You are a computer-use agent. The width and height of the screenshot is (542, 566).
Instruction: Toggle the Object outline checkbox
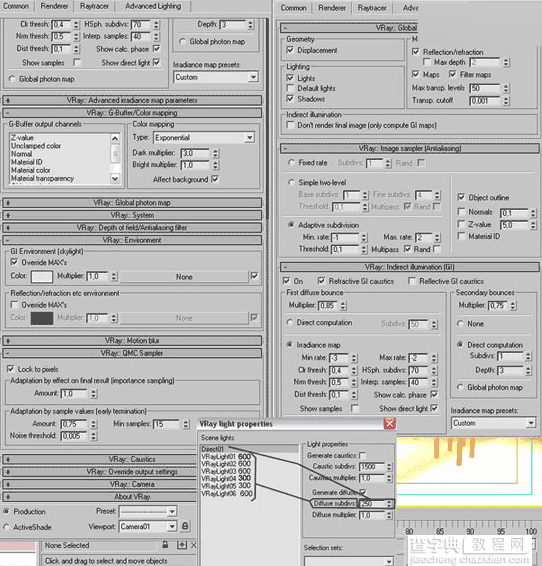coord(461,197)
